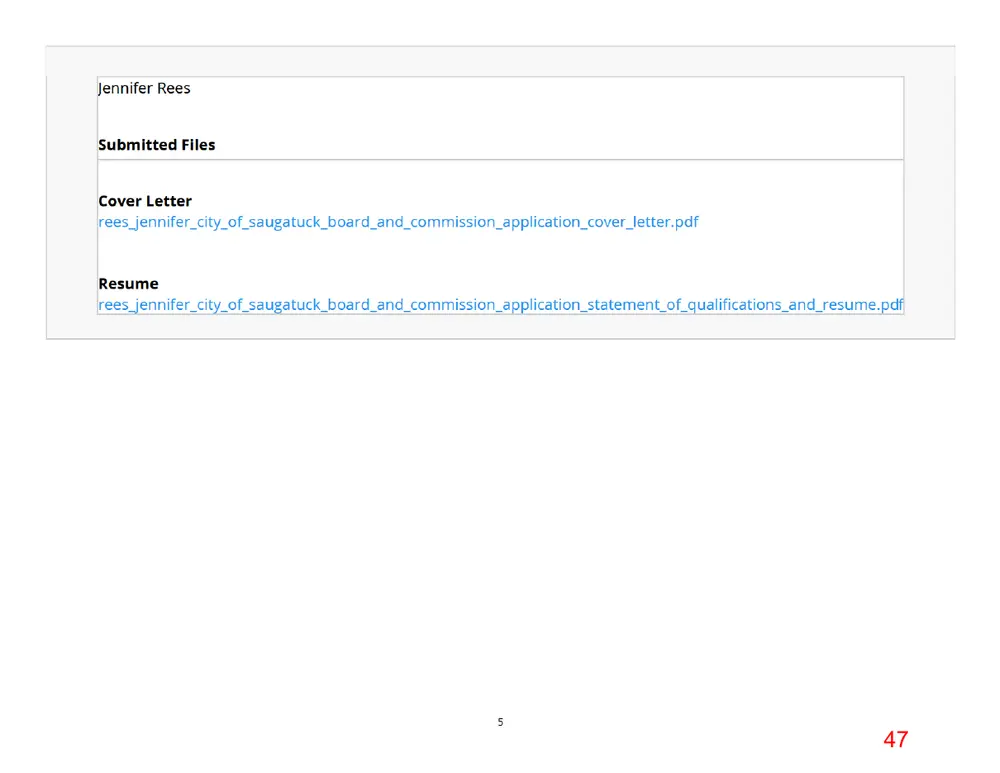Open the statement of qualifications and resume PDF link
Viewport: 1000px width, 773px height.
501,305
